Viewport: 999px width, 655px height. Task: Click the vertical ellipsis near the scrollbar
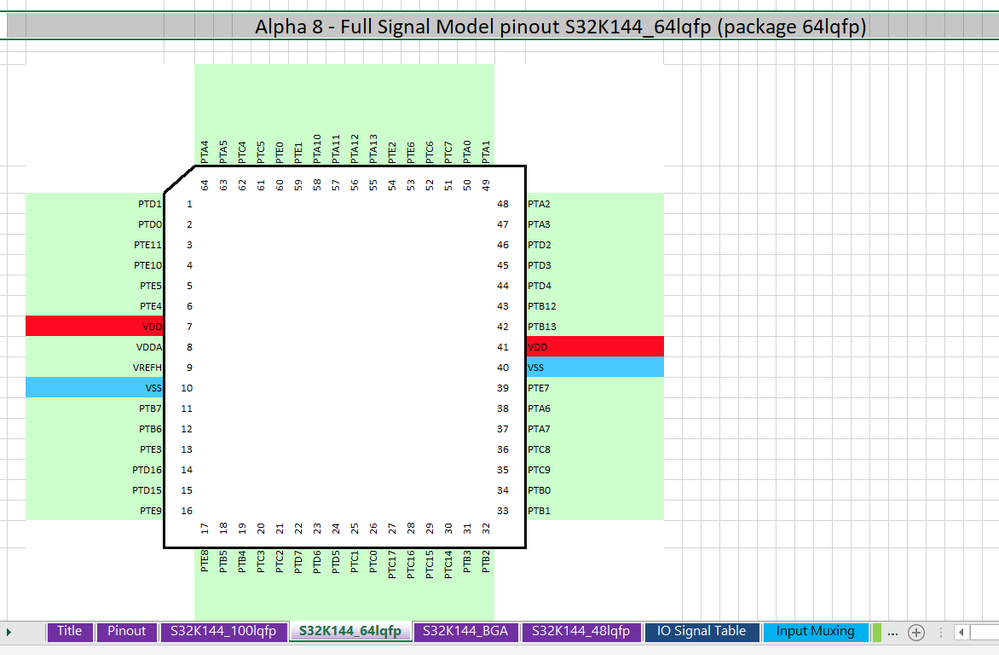941,632
